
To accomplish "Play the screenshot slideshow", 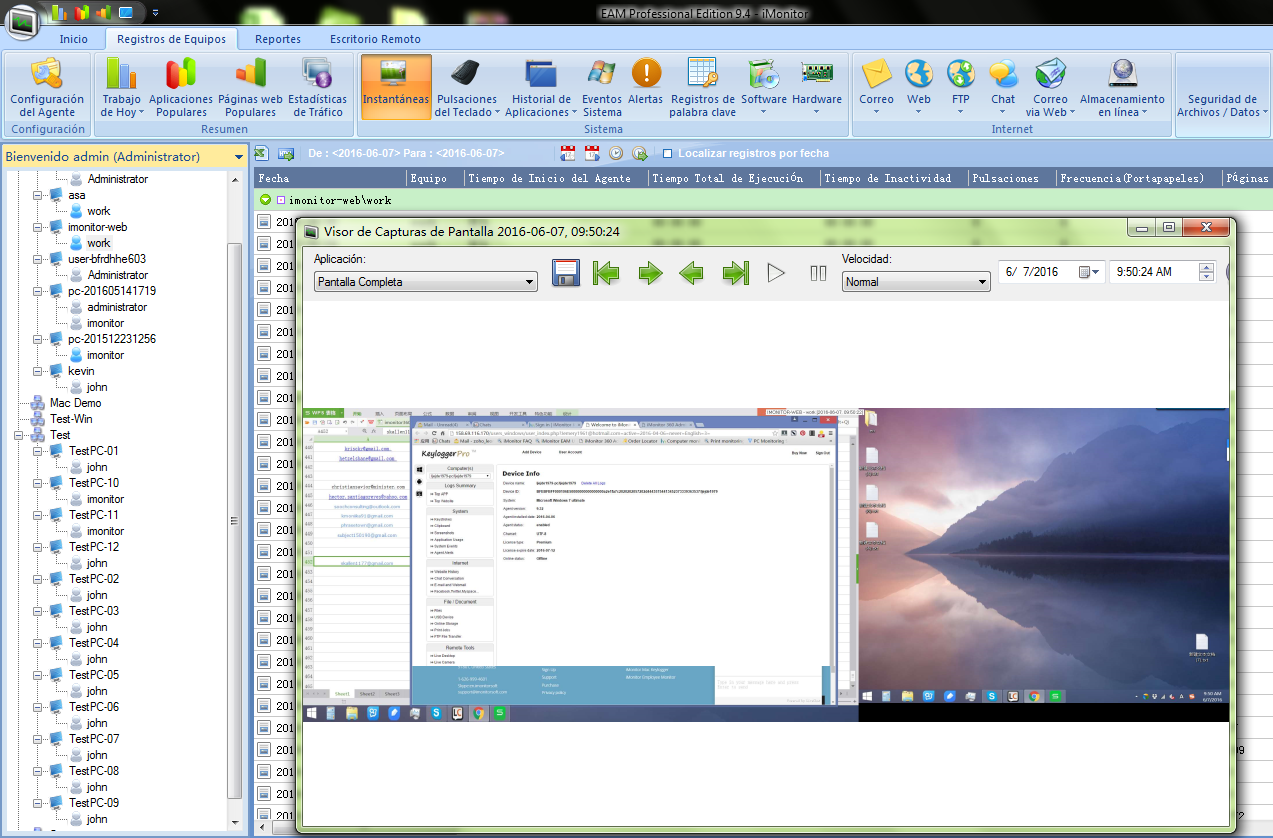I will 776,273.
